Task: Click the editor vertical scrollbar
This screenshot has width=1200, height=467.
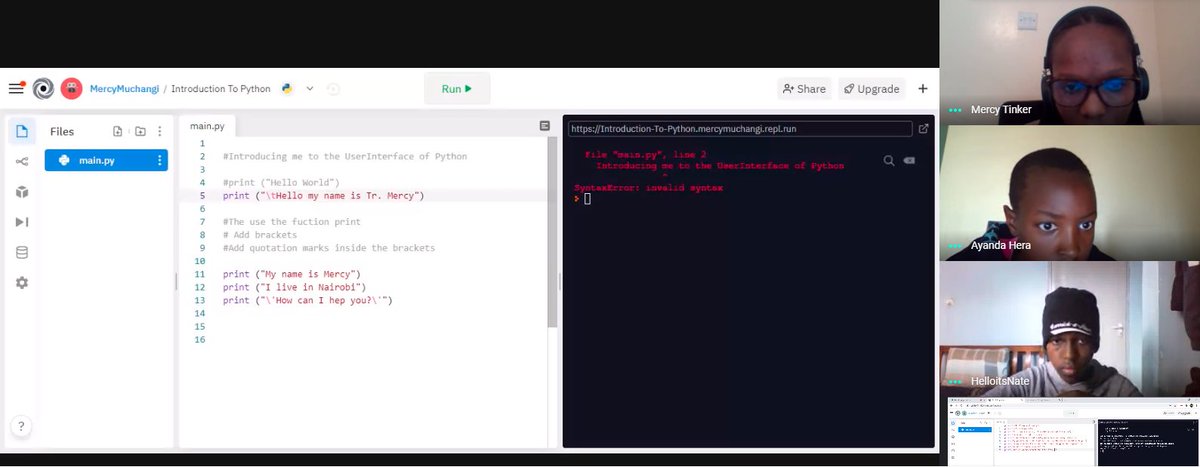Action: click(552, 232)
